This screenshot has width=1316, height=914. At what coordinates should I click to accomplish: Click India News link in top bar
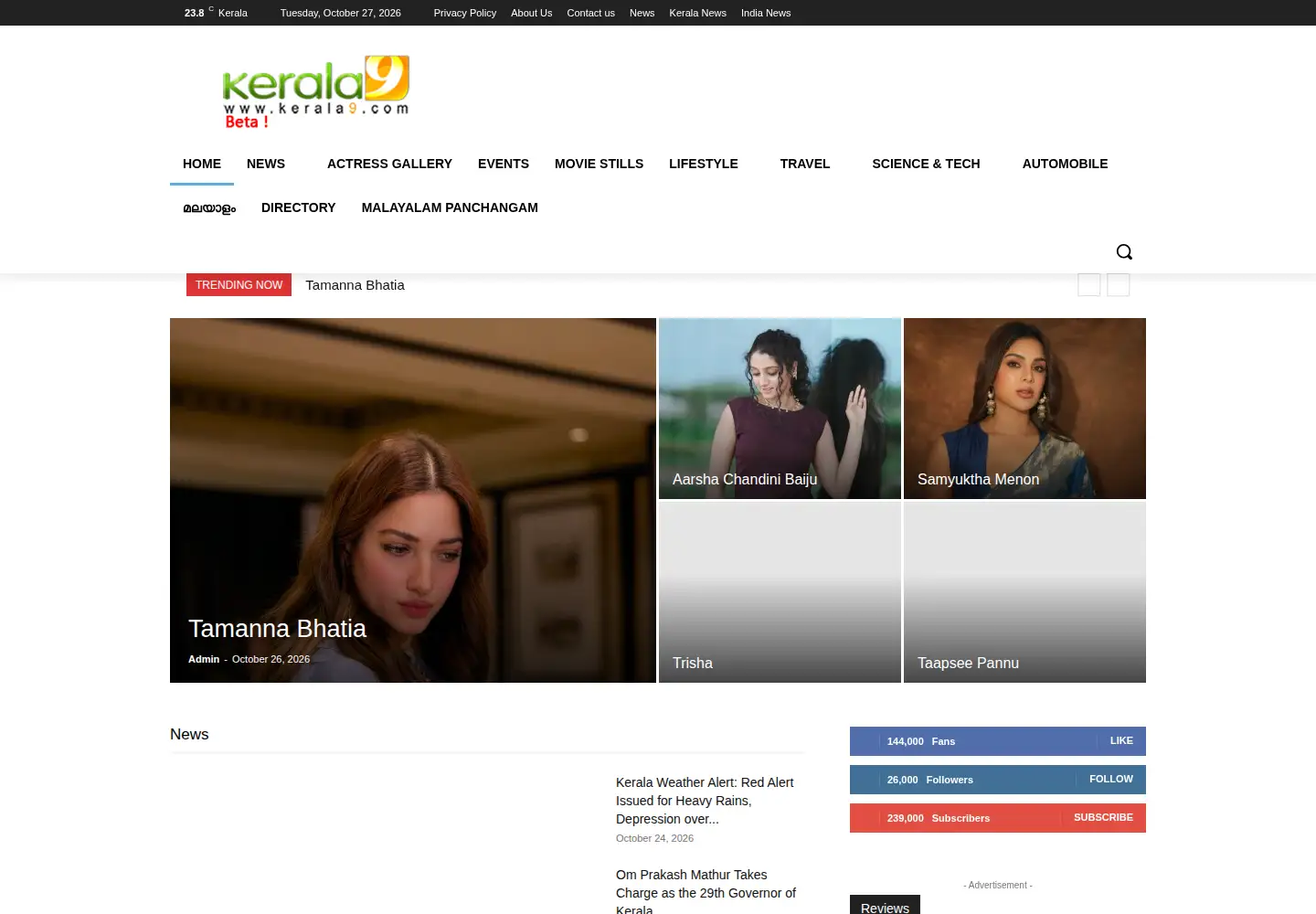pyautogui.click(x=766, y=13)
